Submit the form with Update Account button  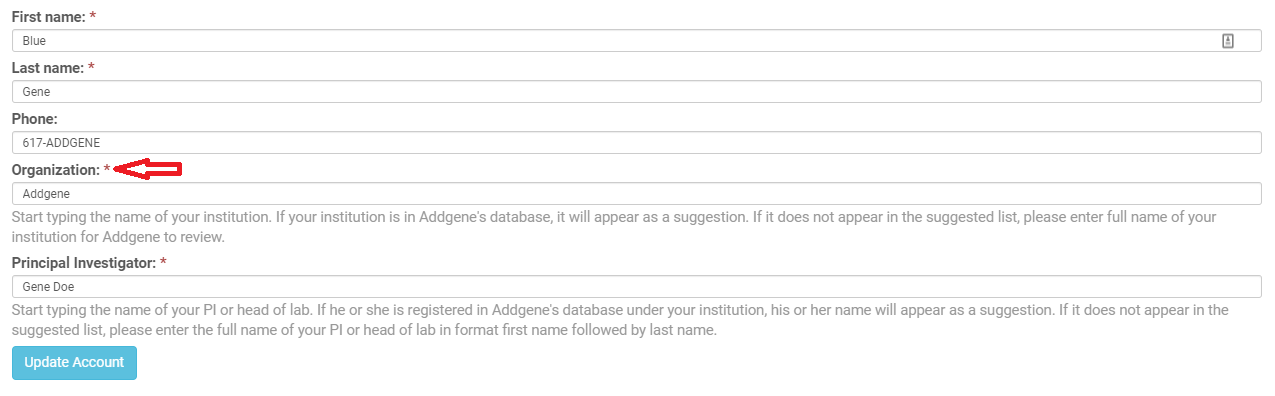[74, 363]
